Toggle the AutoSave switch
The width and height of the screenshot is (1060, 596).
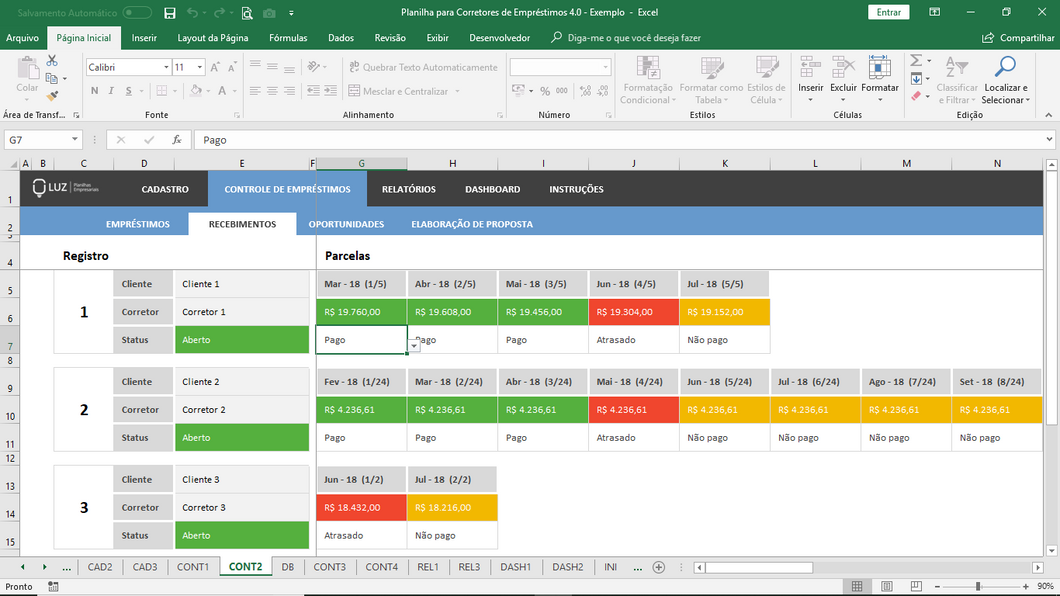pyautogui.click(x=137, y=13)
